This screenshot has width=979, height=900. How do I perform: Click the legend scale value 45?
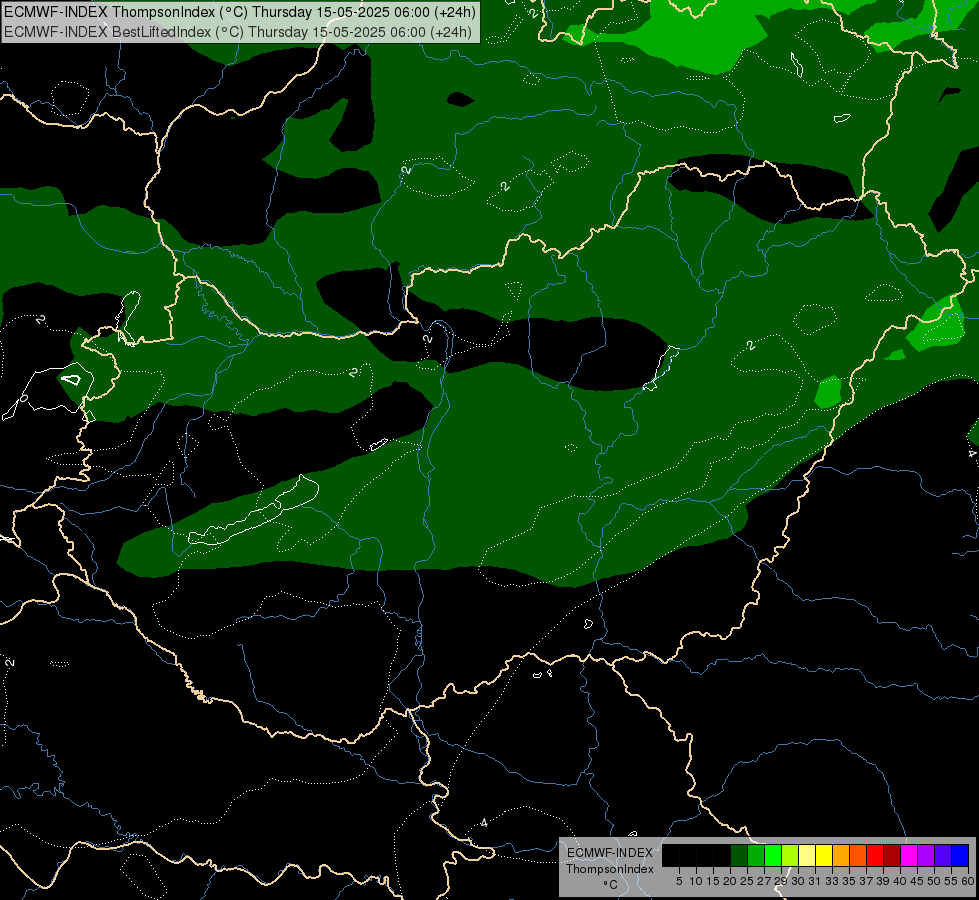click(917, 881)
